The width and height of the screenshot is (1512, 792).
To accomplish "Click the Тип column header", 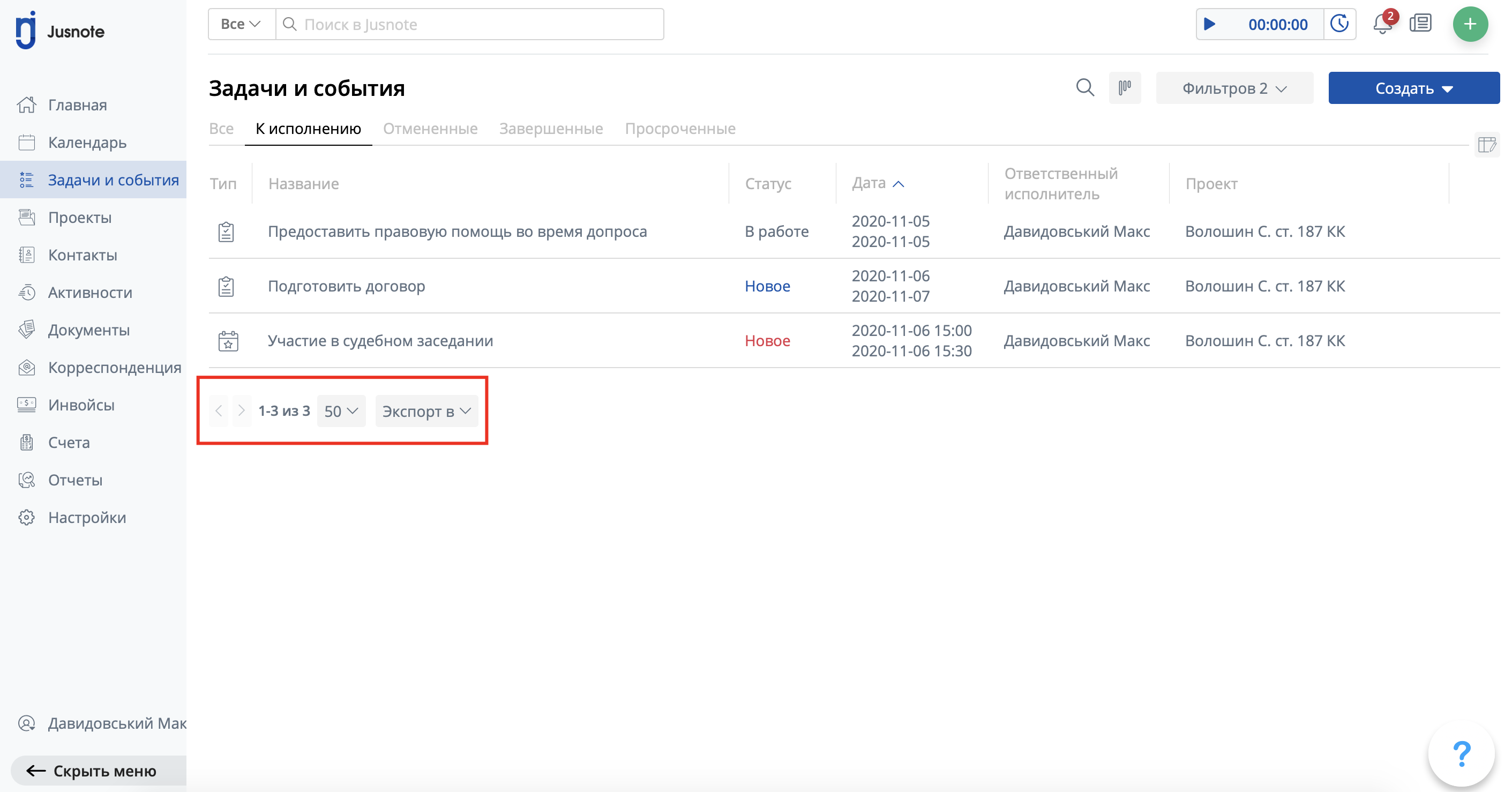I will coord(223,184).
